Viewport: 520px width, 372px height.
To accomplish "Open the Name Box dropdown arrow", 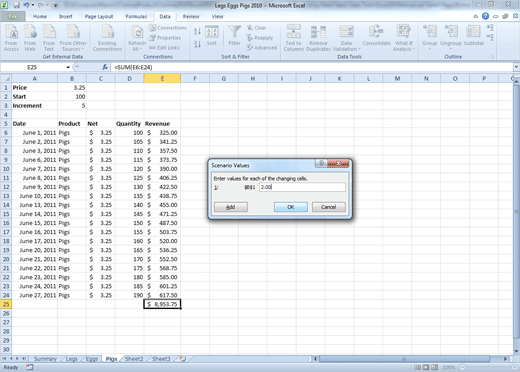I will click(68, 67).
